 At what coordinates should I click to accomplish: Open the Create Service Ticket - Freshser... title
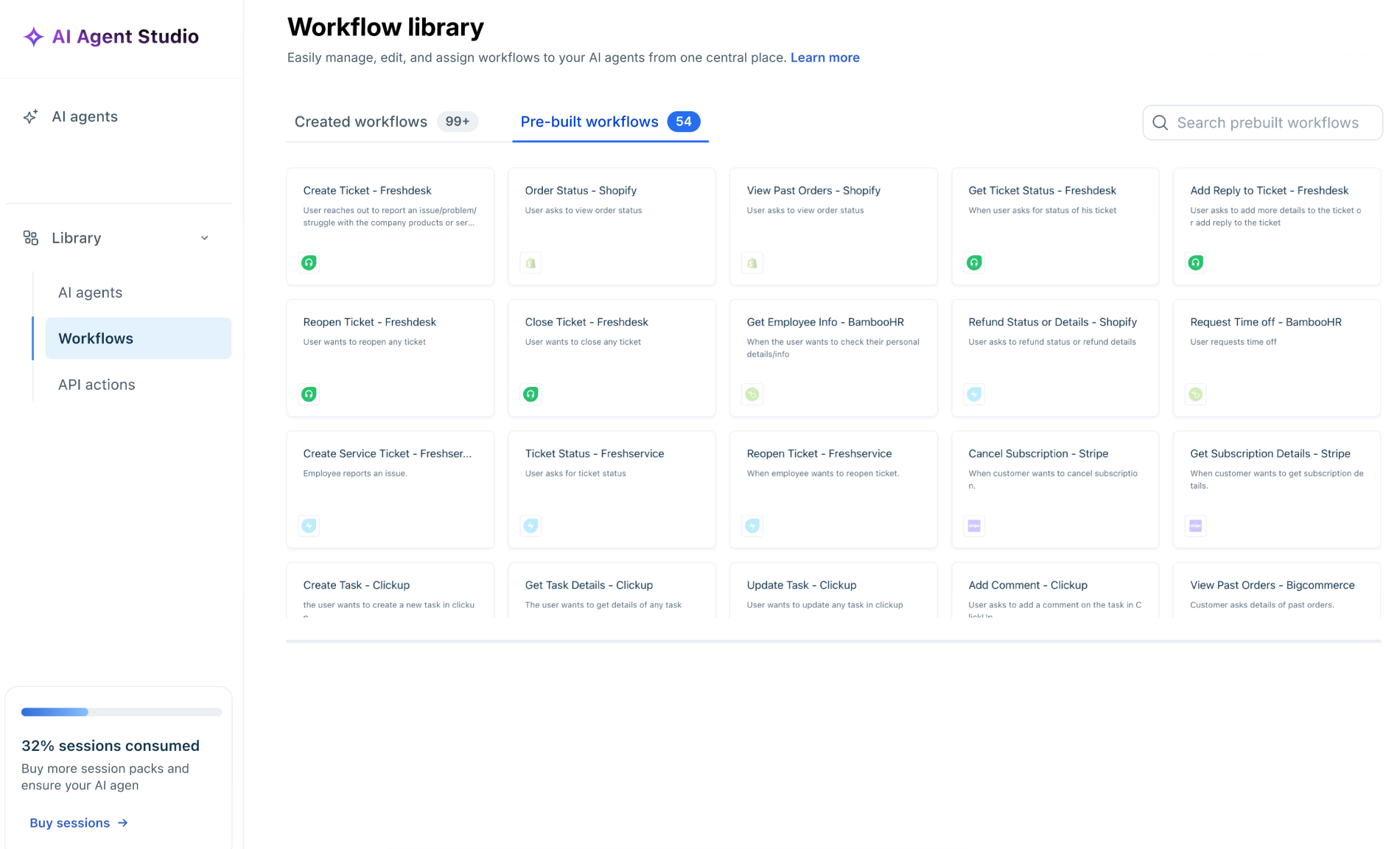coord(387,453)
